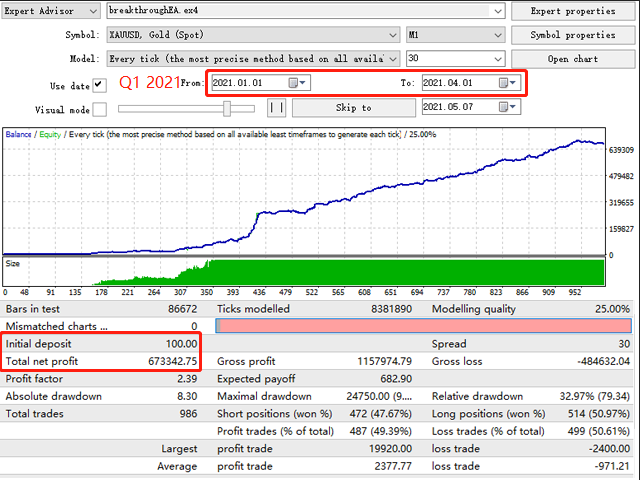
Task: Click the Balance legend label on chart
Action: [x=18, y=134]
